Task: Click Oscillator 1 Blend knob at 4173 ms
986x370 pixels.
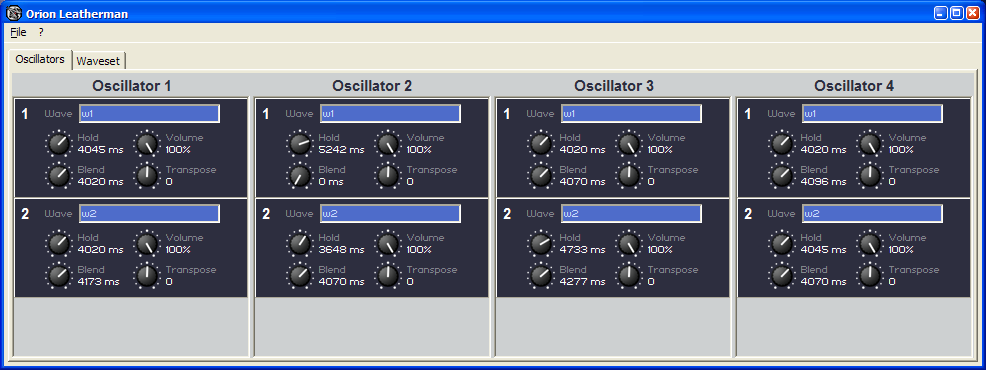Action: point(59,276)
